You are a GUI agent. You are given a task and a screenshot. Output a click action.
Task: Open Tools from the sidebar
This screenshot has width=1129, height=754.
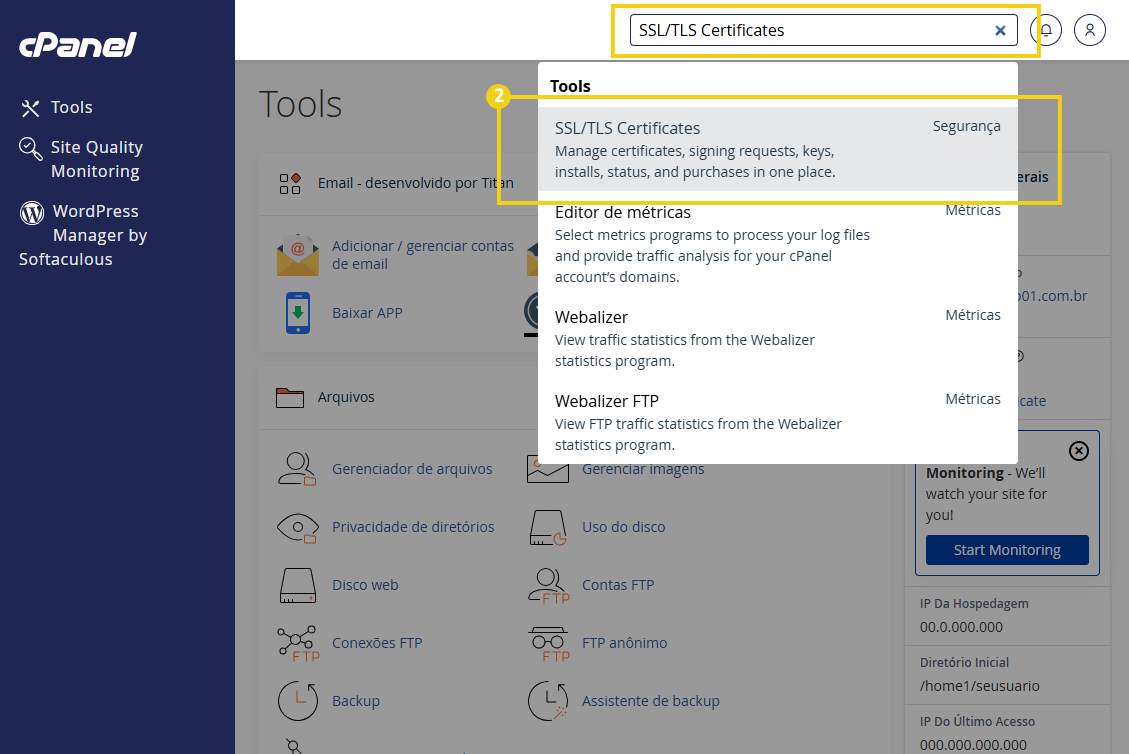coord(71,107)
